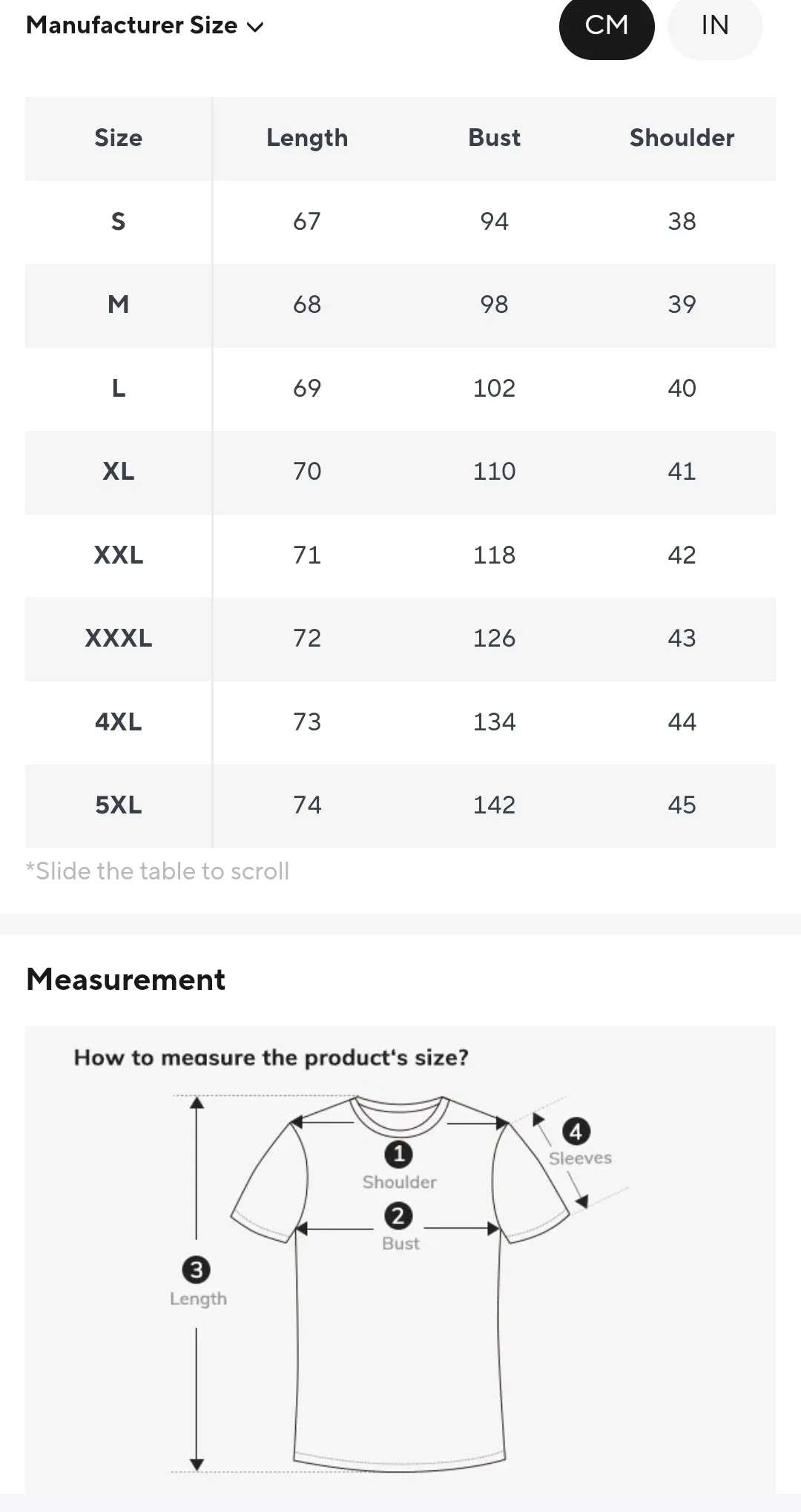This screenshot has width=801, height=1512.
Task: Click the numbered 1 Shoulder marker
Action: click(399, 1154)
